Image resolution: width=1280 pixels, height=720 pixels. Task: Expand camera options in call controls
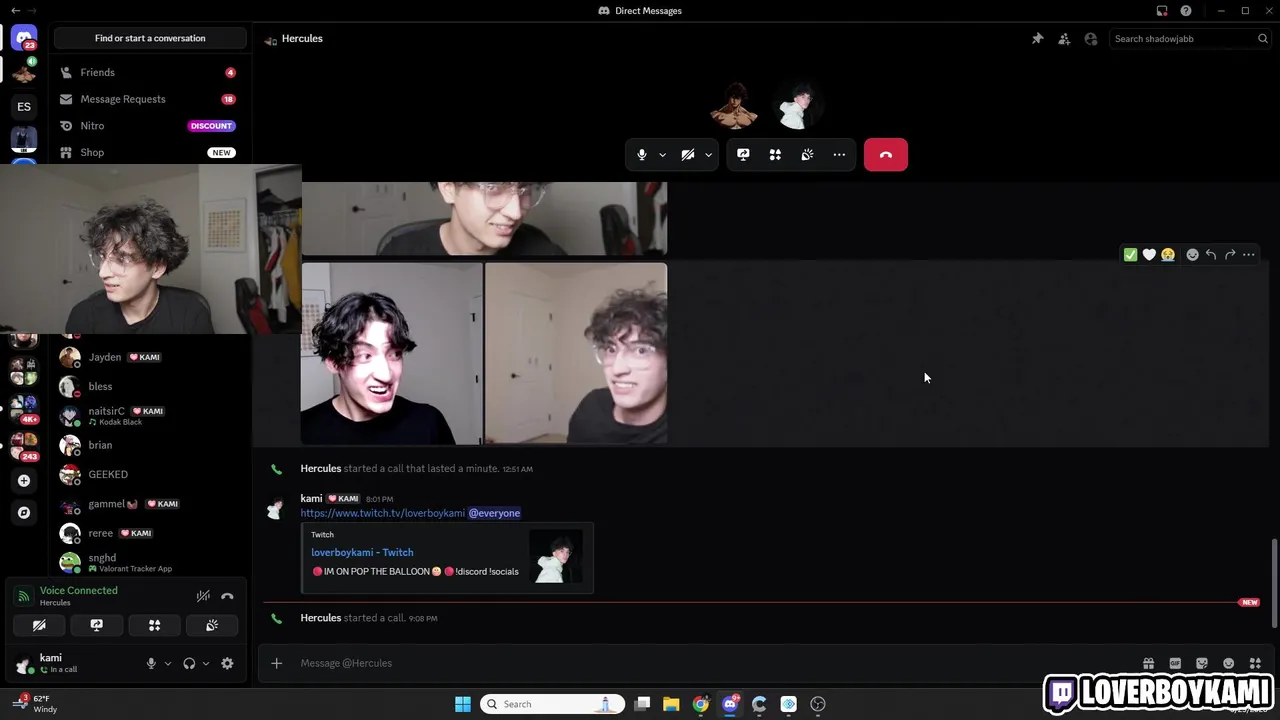pyautogui.click(x=708, y=155)
